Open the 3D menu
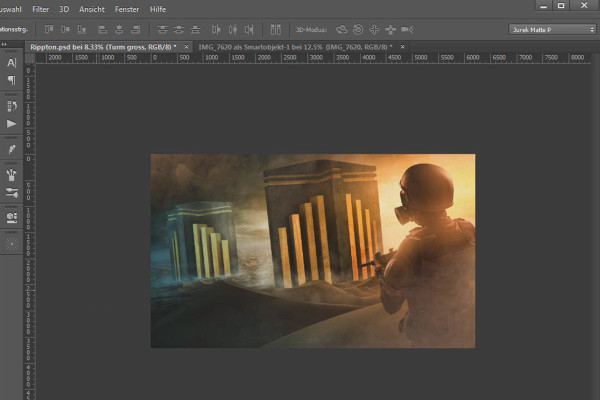The image size is (600, 400). 64,9
